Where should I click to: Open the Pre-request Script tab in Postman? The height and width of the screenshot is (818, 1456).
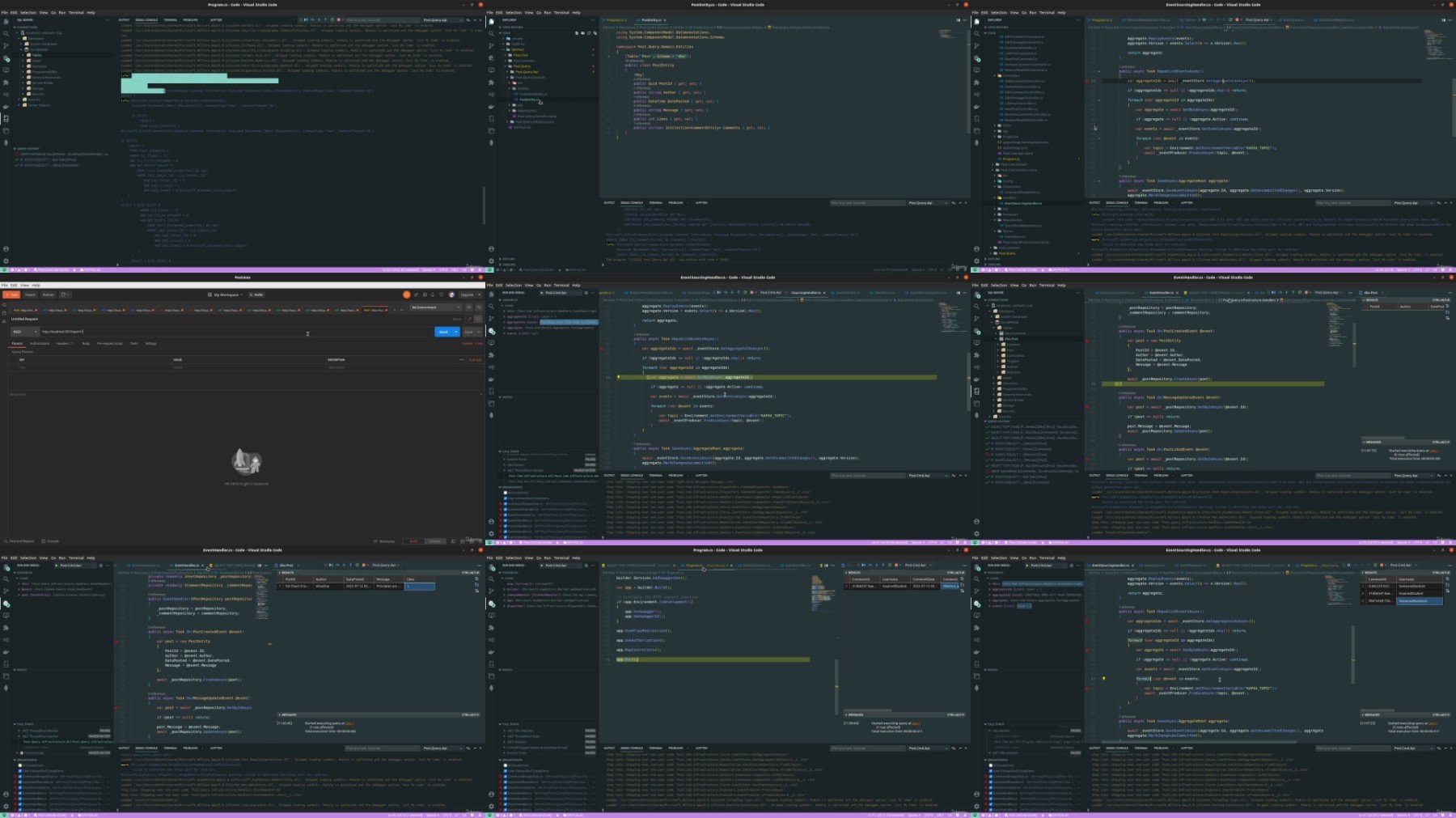tap(109, 343)
